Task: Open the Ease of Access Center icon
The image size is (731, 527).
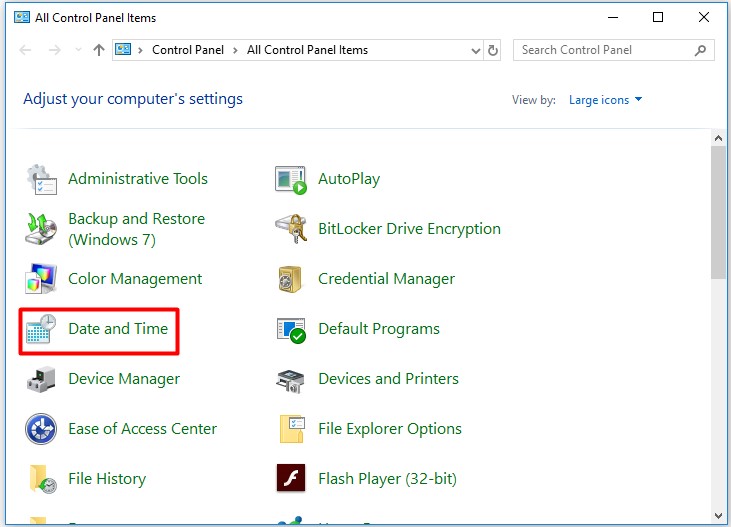Action: tap(41, 429)
